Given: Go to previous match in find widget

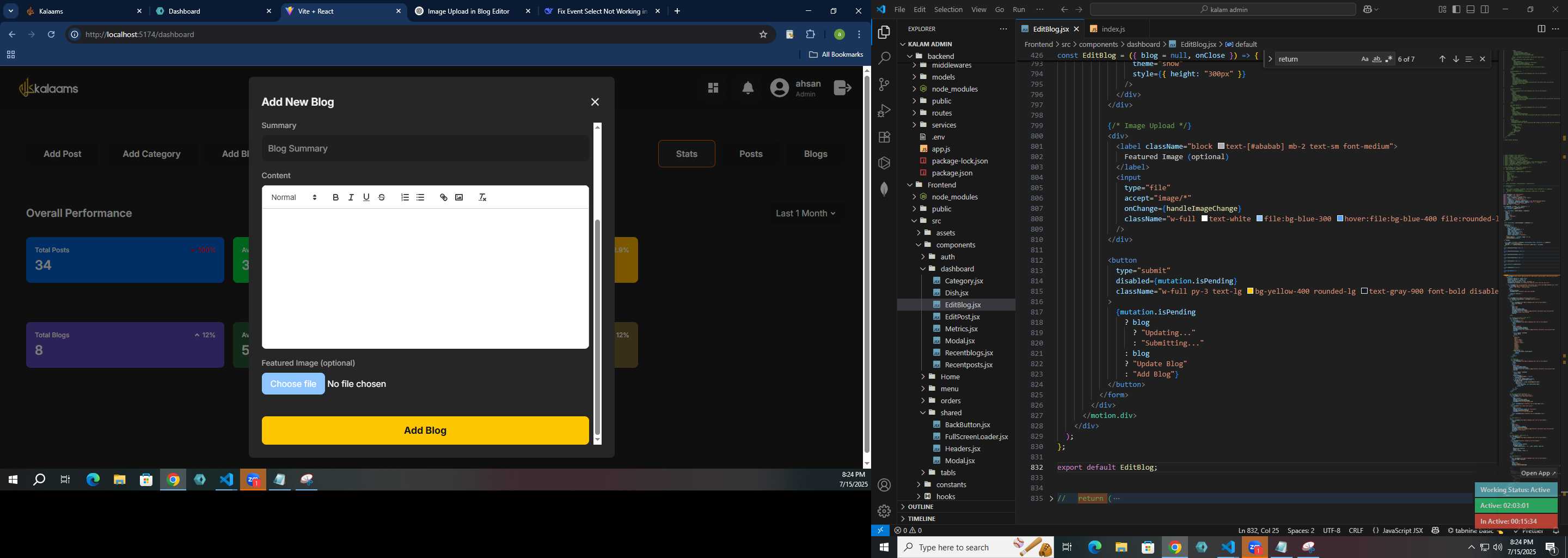Looking at the screenshot, I should tap(1442, 59).
